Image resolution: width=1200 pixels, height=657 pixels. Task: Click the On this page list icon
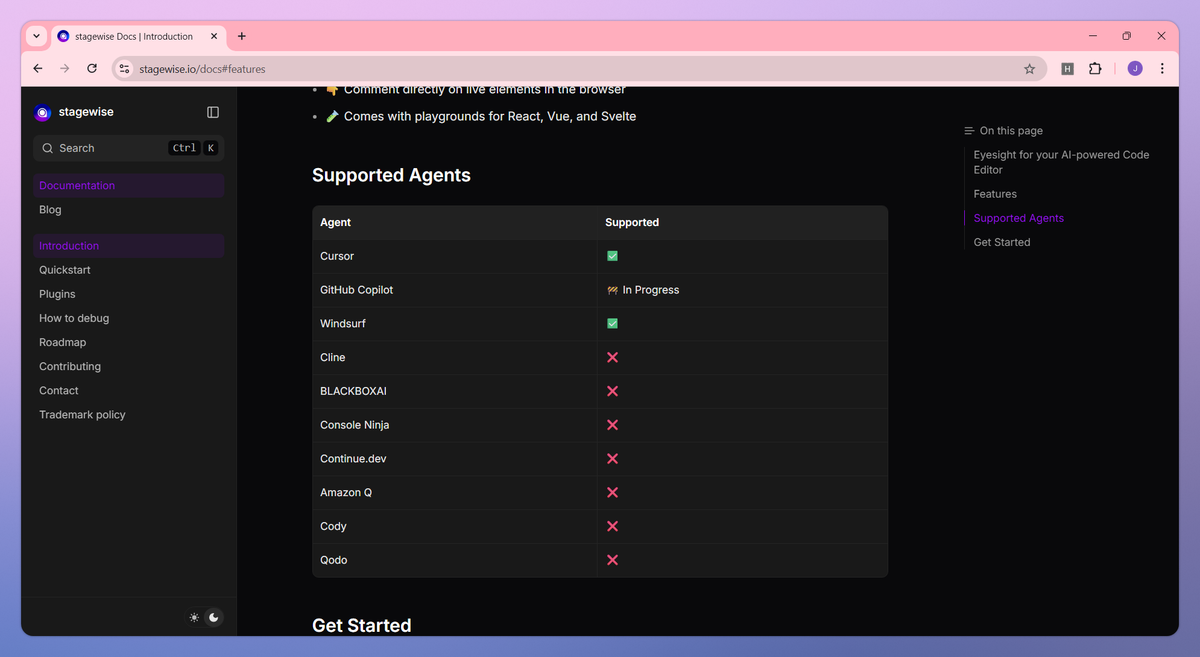pyautogui.click(x=969, y=131)
